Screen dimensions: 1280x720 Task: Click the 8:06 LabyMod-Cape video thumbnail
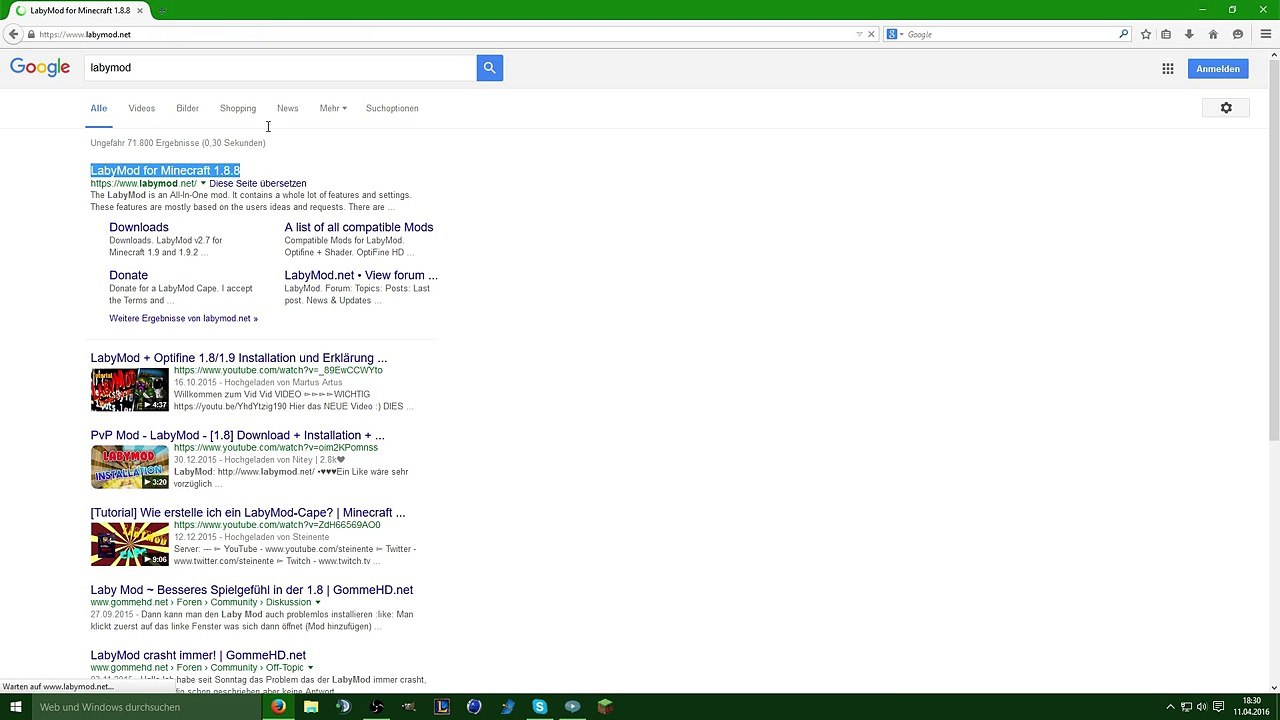tap(130, 544)
